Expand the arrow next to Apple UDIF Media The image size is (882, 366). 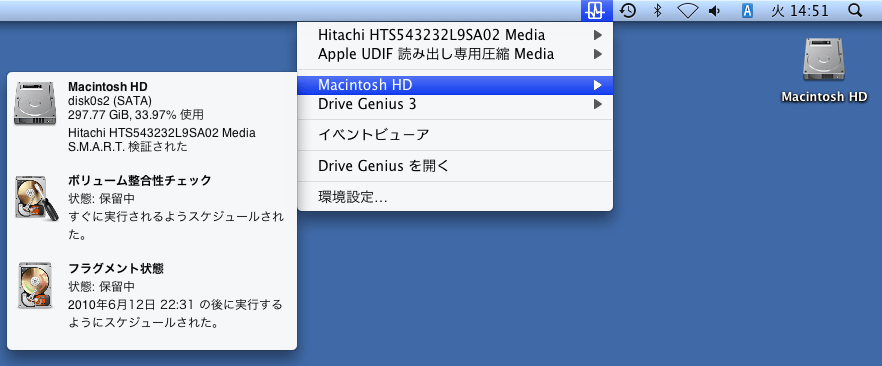pos(597,54)
